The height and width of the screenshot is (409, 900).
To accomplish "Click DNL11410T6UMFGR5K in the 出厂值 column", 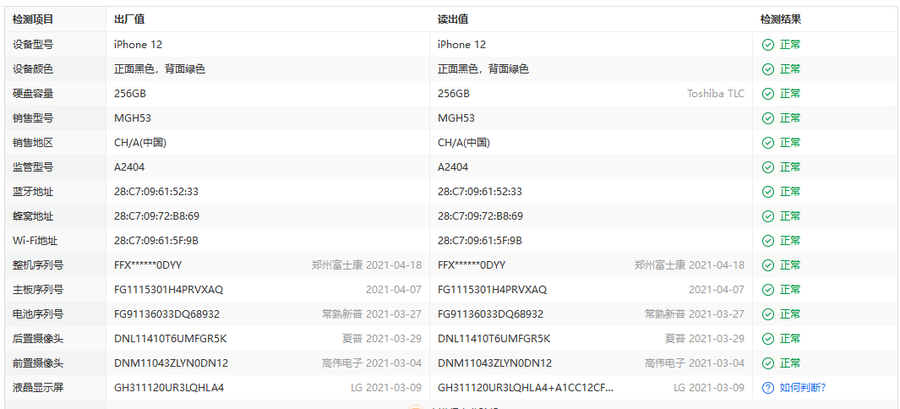I will tap(170, 338).
